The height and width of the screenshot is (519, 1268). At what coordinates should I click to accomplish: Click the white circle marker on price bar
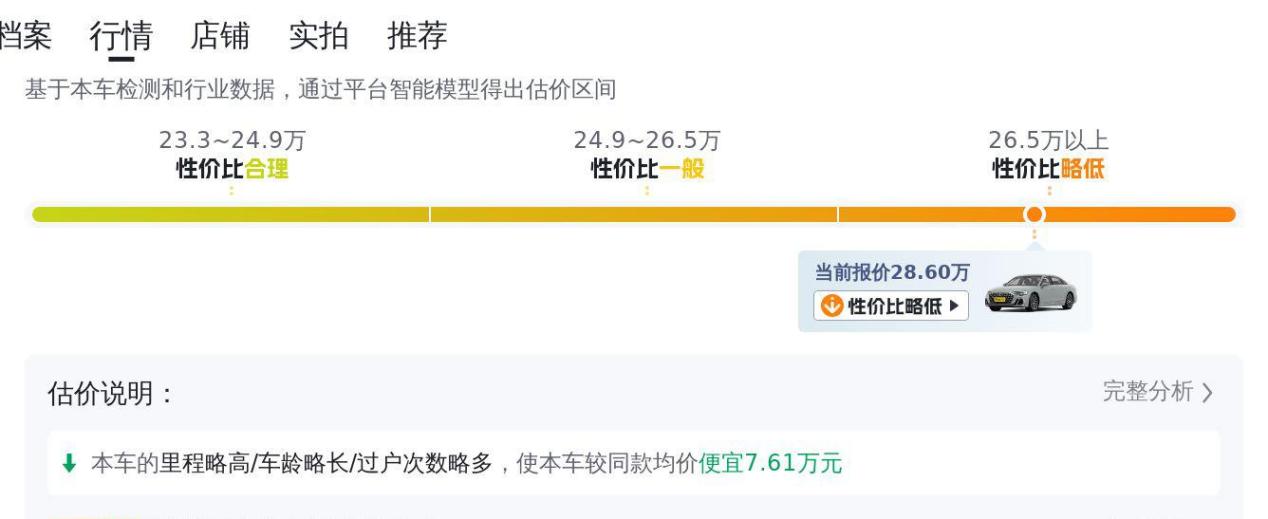[x=1034, y=214]
